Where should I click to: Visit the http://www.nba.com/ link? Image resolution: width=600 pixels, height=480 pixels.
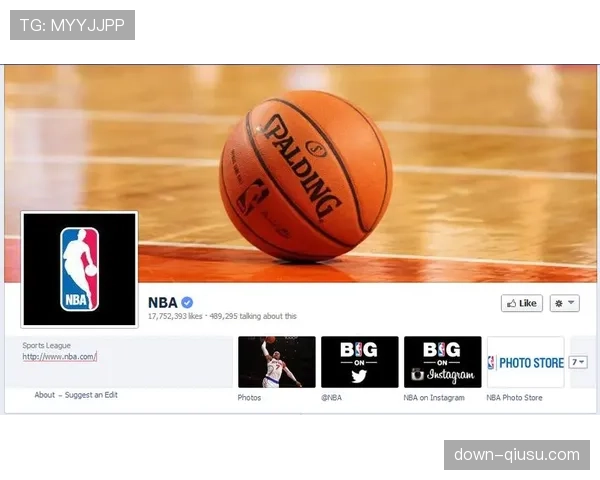[60, 357]
